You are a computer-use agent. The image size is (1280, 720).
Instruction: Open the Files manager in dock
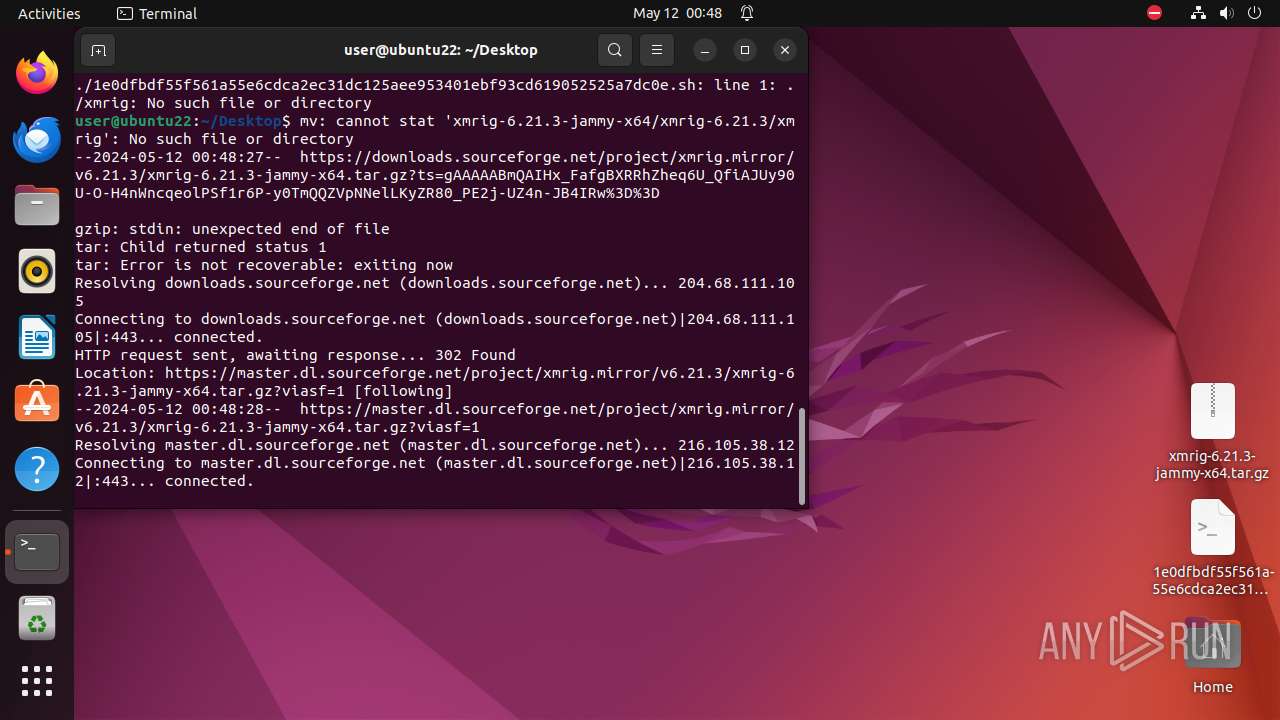37,205
